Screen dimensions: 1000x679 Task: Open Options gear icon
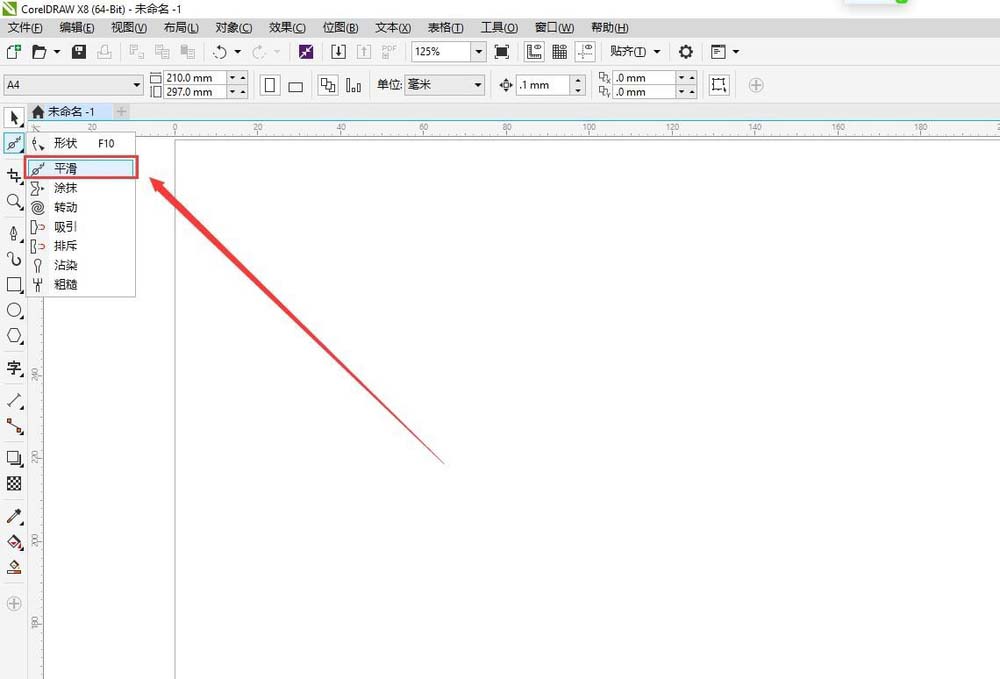[686, 52]
